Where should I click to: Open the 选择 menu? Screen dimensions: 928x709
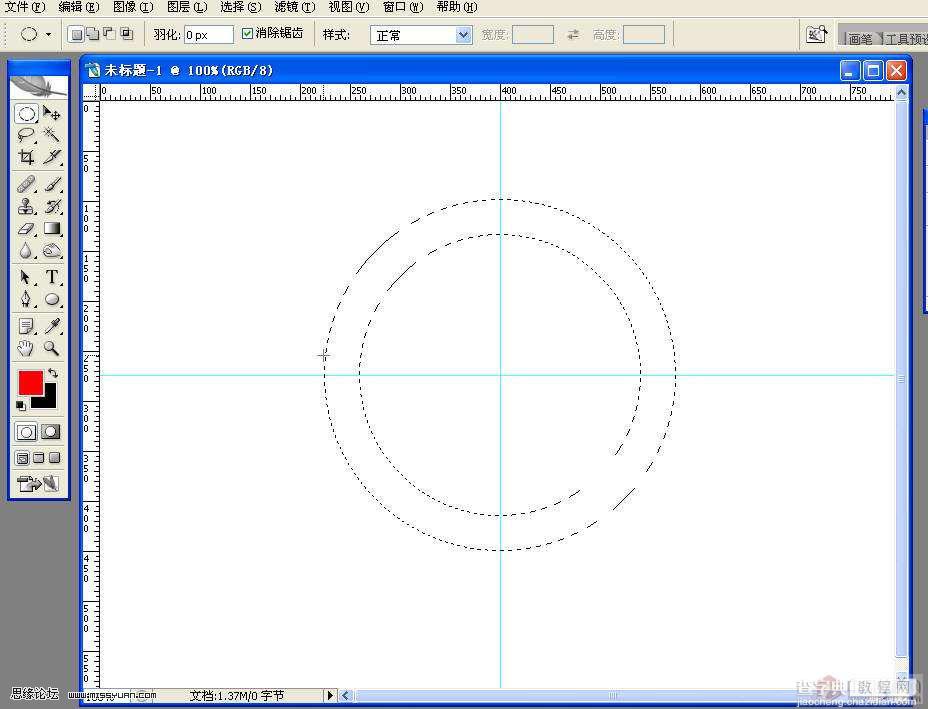pyautogui.click(x=241, y=7)
